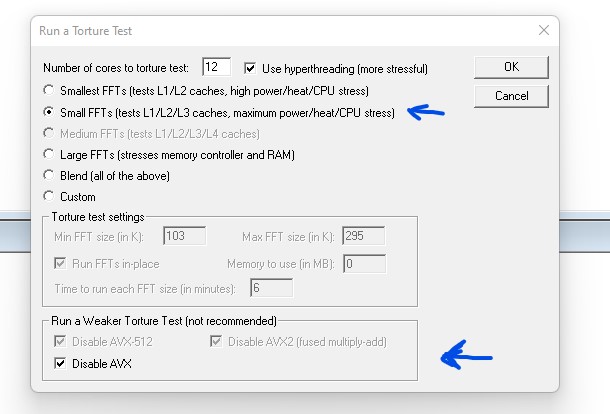Viewport: 610px width, 414px height.
Task: Toggle the Use hyperthreading checkbox
Action: (251, 68)
